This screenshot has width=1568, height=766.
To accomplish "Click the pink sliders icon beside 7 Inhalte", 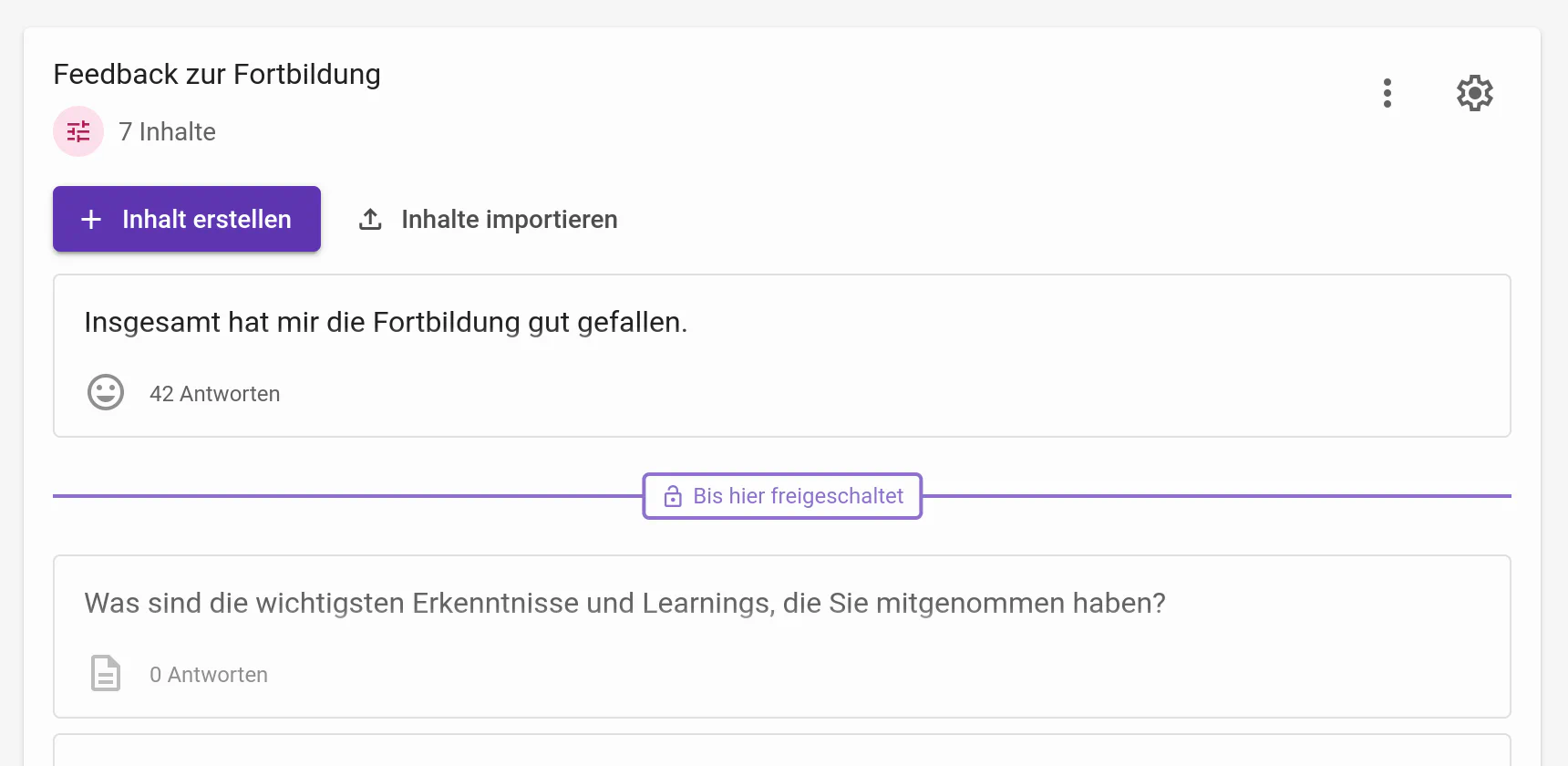I will [78, 131].
